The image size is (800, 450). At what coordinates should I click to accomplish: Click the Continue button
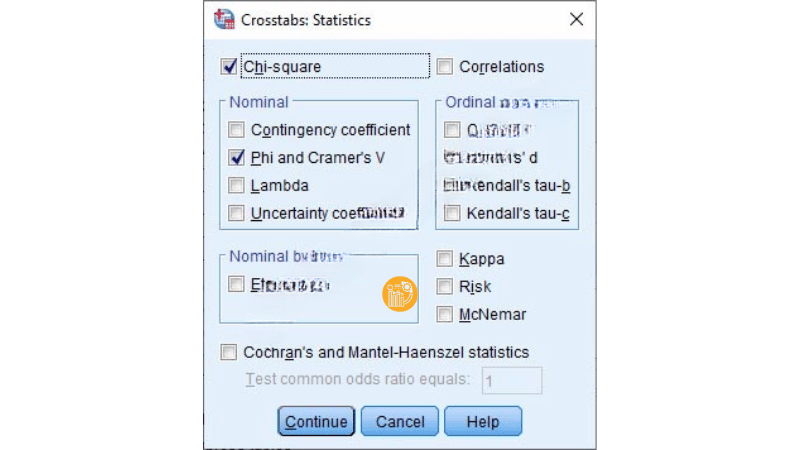click(x=316, y=421)
